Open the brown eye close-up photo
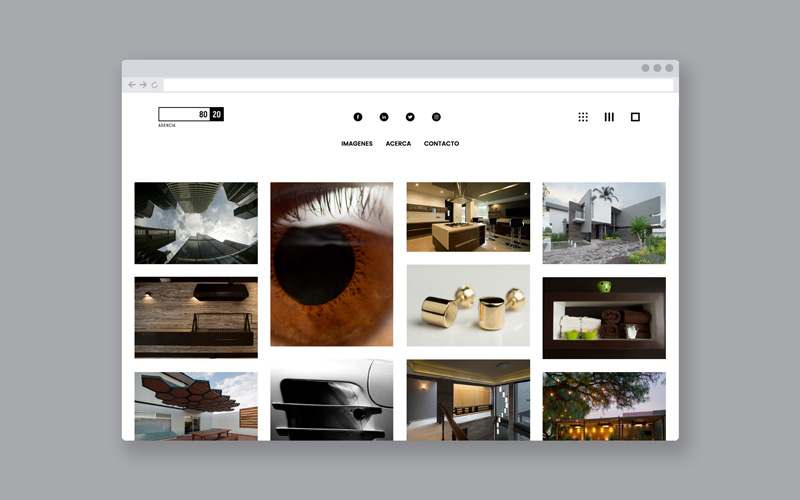 tap(332, 264)
